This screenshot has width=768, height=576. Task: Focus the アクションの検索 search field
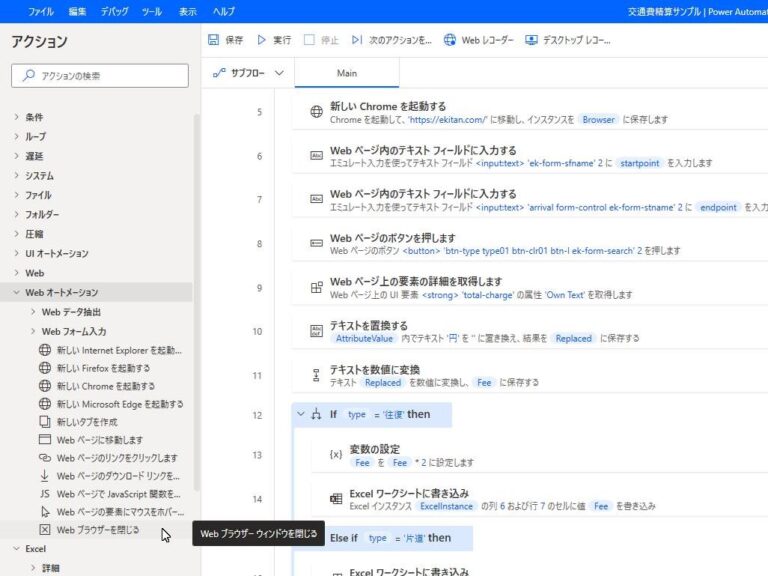tap(100, 75)
